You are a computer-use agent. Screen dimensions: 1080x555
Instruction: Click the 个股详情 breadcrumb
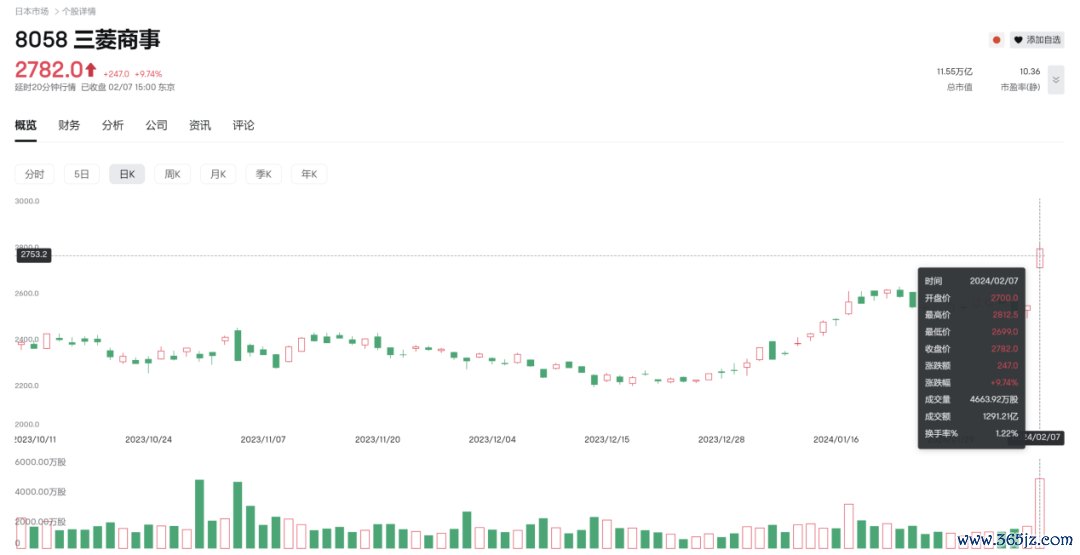click(79, 11)
